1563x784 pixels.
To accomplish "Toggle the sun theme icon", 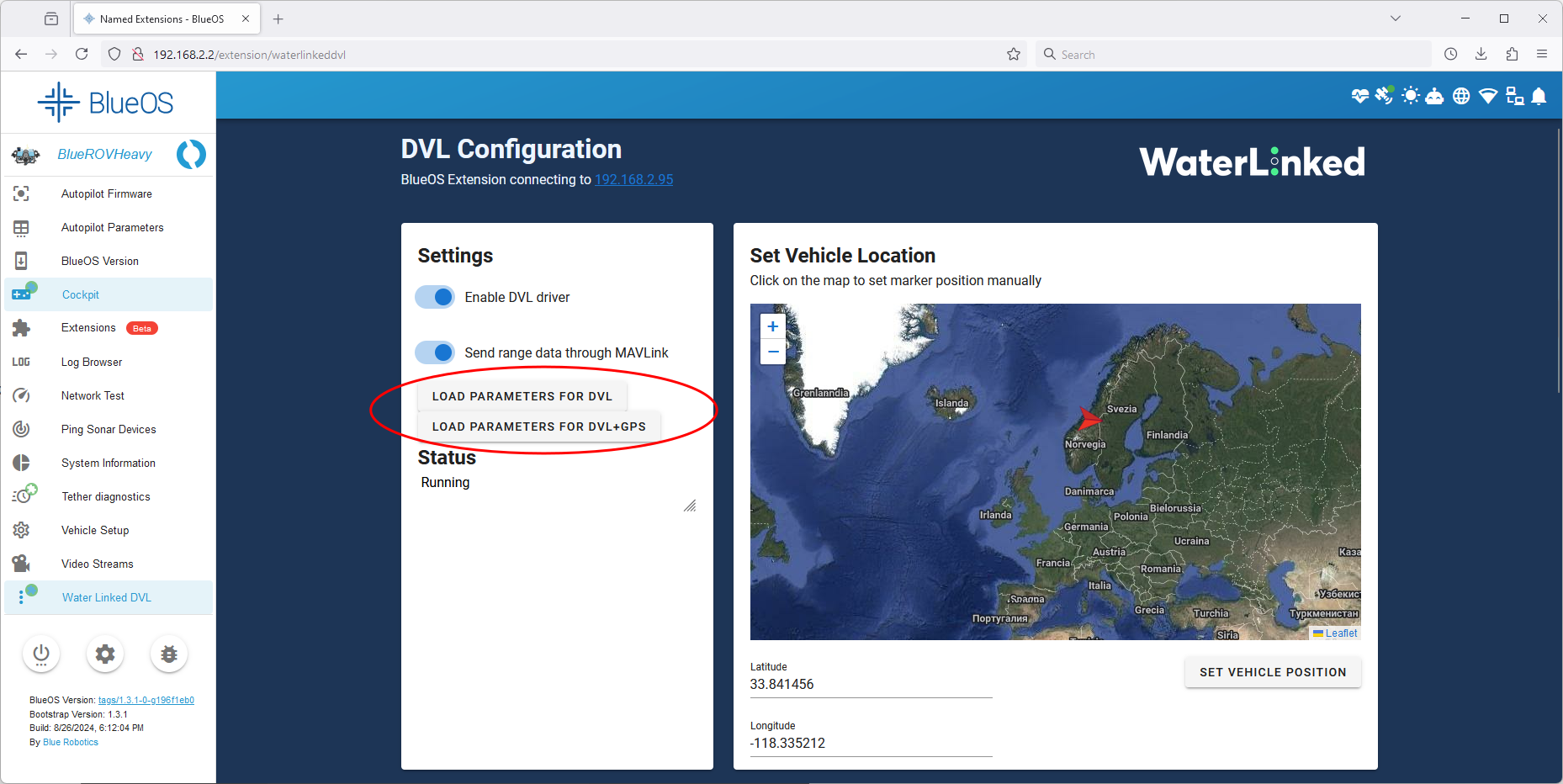I will (x=1411, y=96).
